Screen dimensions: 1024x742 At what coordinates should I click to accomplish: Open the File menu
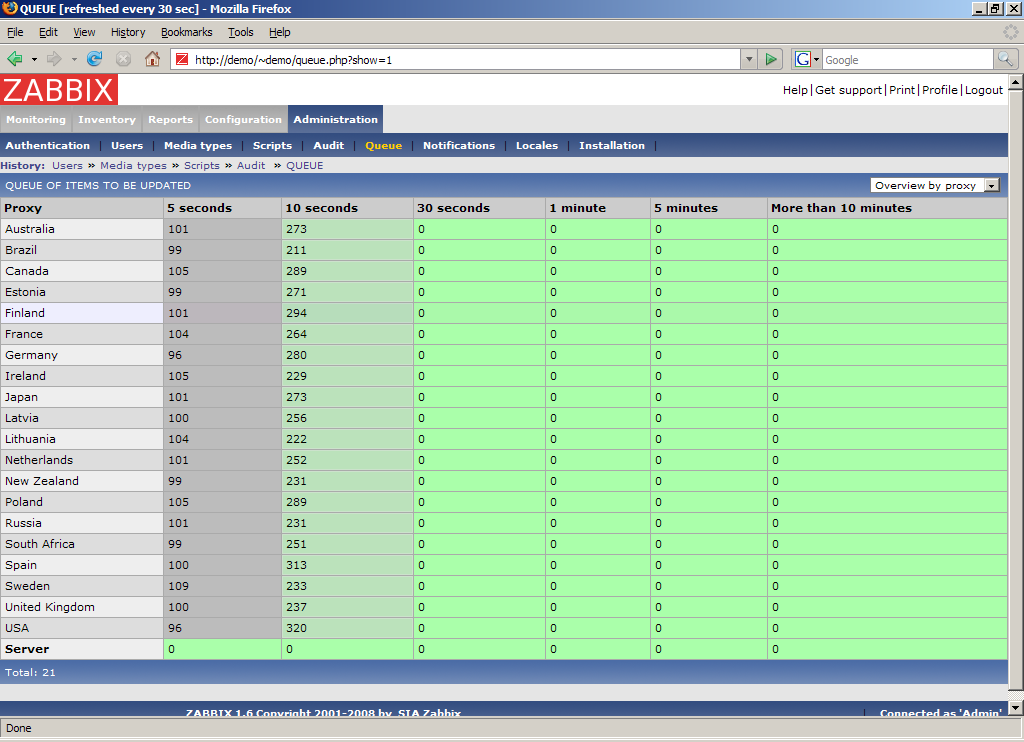[15, 32]
